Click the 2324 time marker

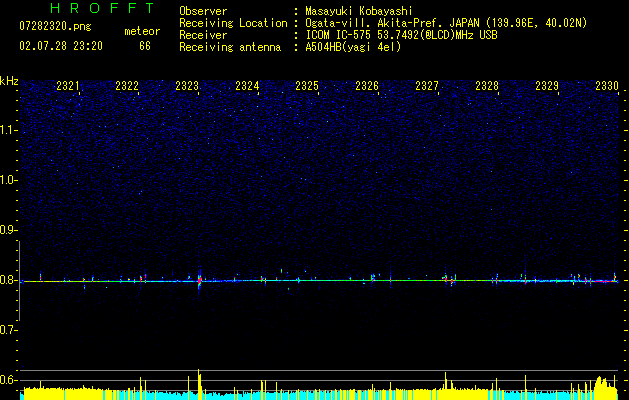point(247,86)
